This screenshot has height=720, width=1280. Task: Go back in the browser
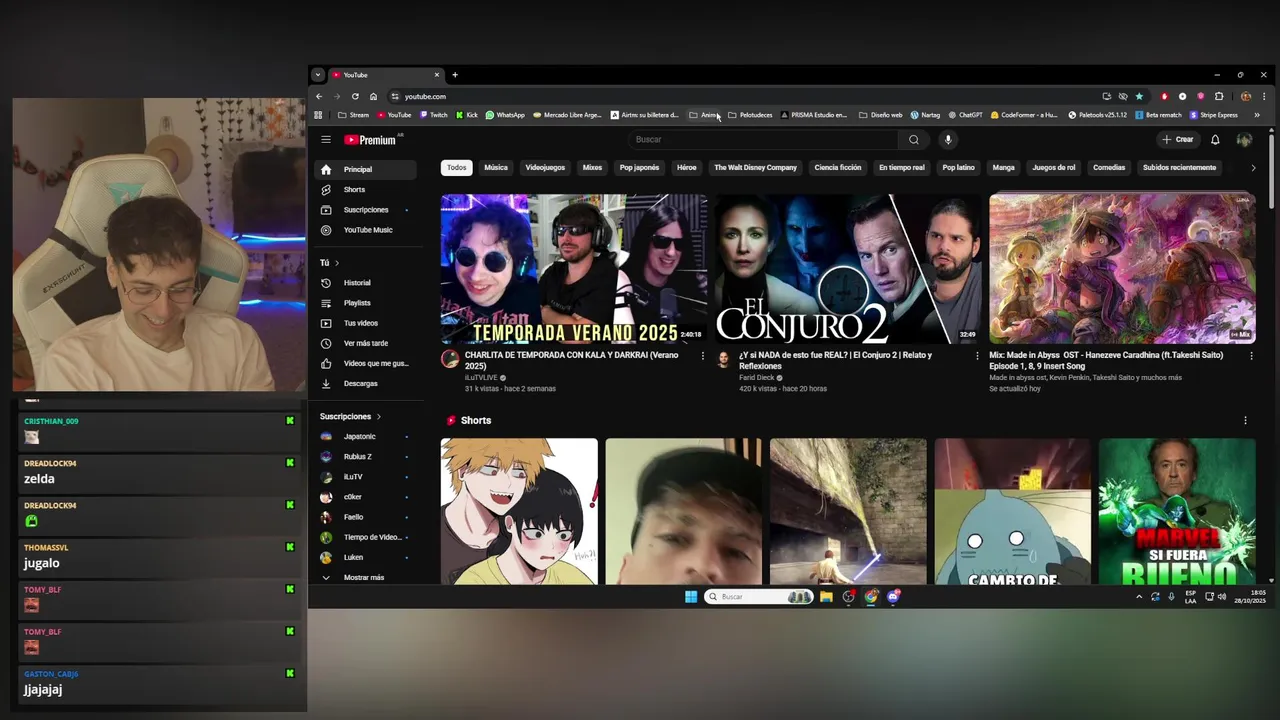(319, 96)
